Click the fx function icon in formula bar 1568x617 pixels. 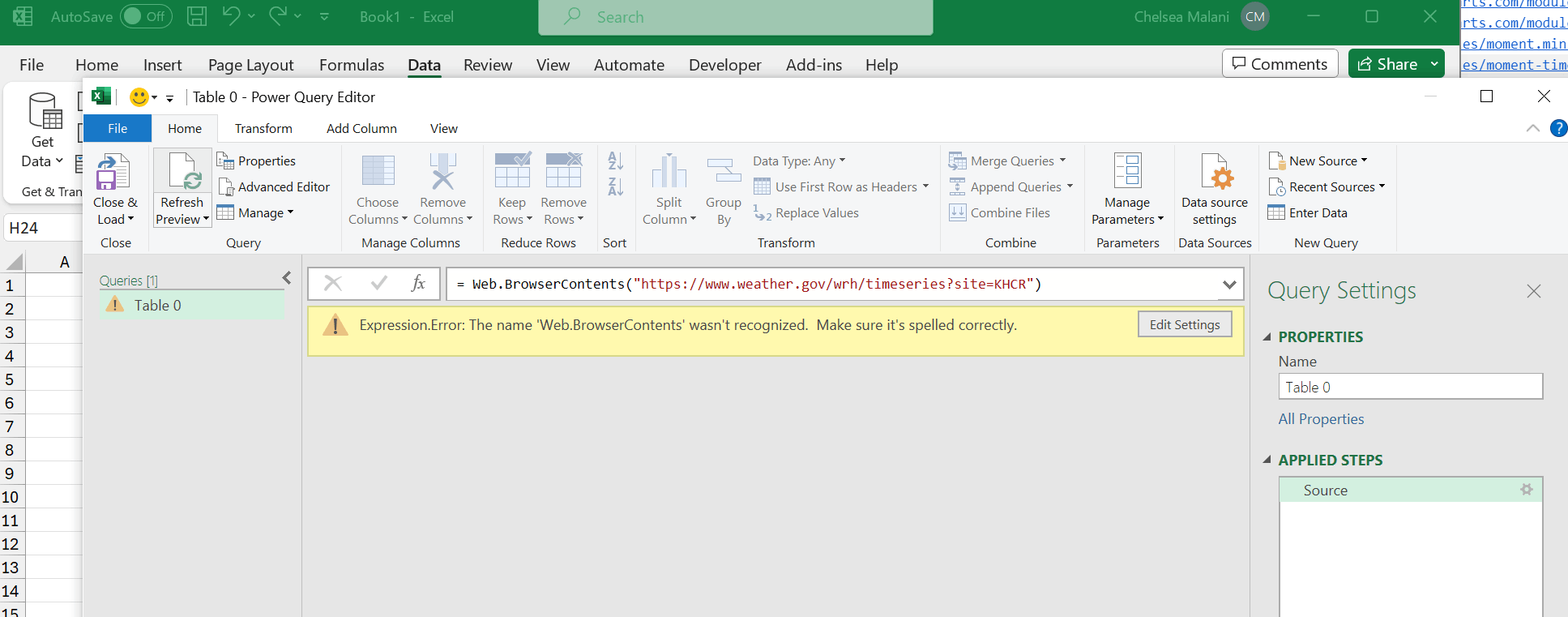point(418,283)
